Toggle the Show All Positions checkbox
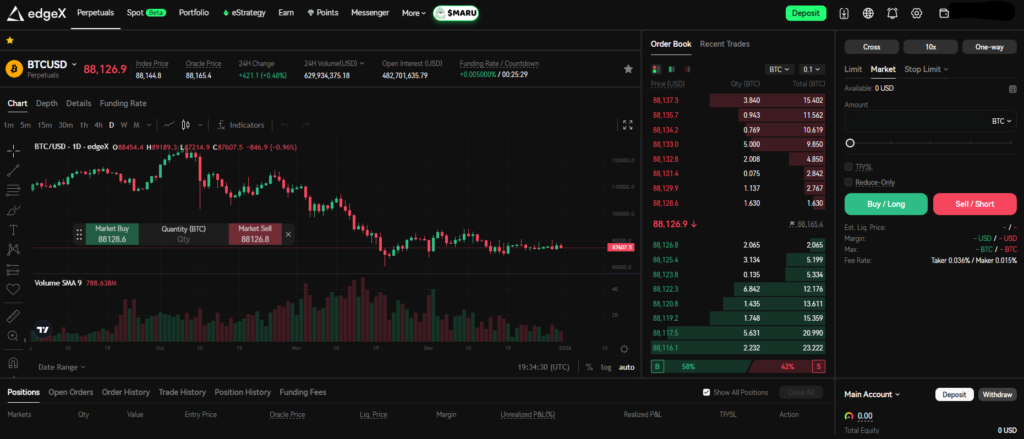This screenshot has height=439, width=1024. click(x=708, y=393)
